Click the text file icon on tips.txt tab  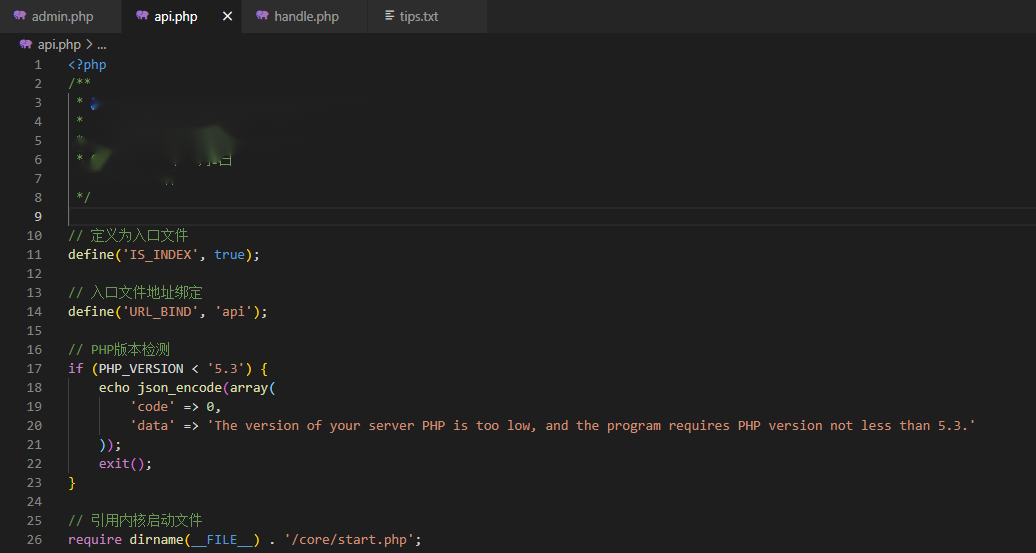390,16
